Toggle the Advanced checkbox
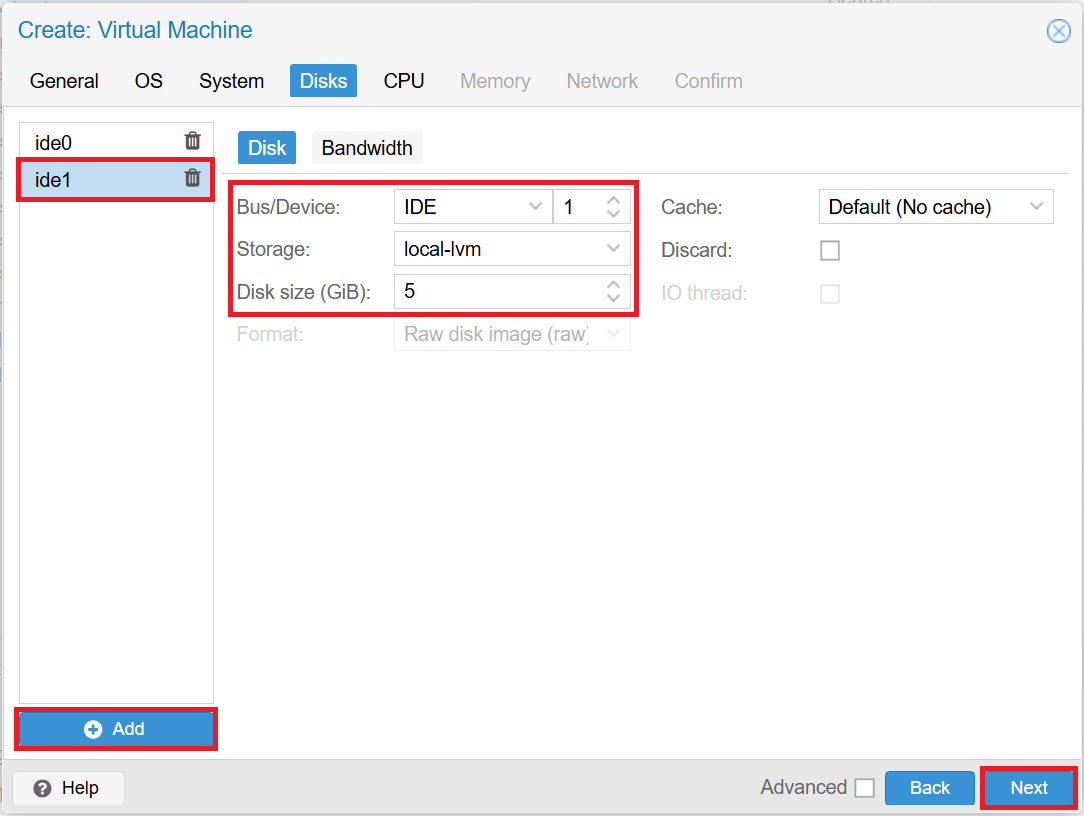This screenshot has width=1084, height=816. point(864,787)
